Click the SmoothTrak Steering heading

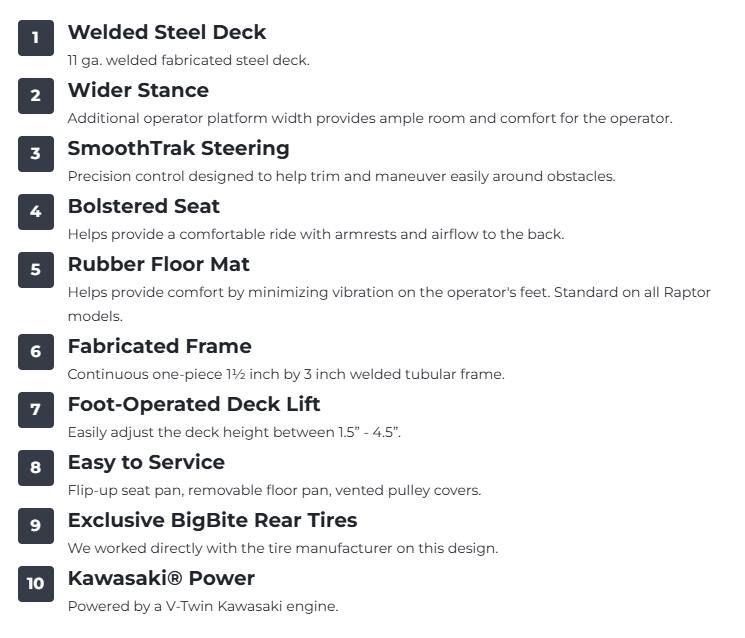(179, 148)
